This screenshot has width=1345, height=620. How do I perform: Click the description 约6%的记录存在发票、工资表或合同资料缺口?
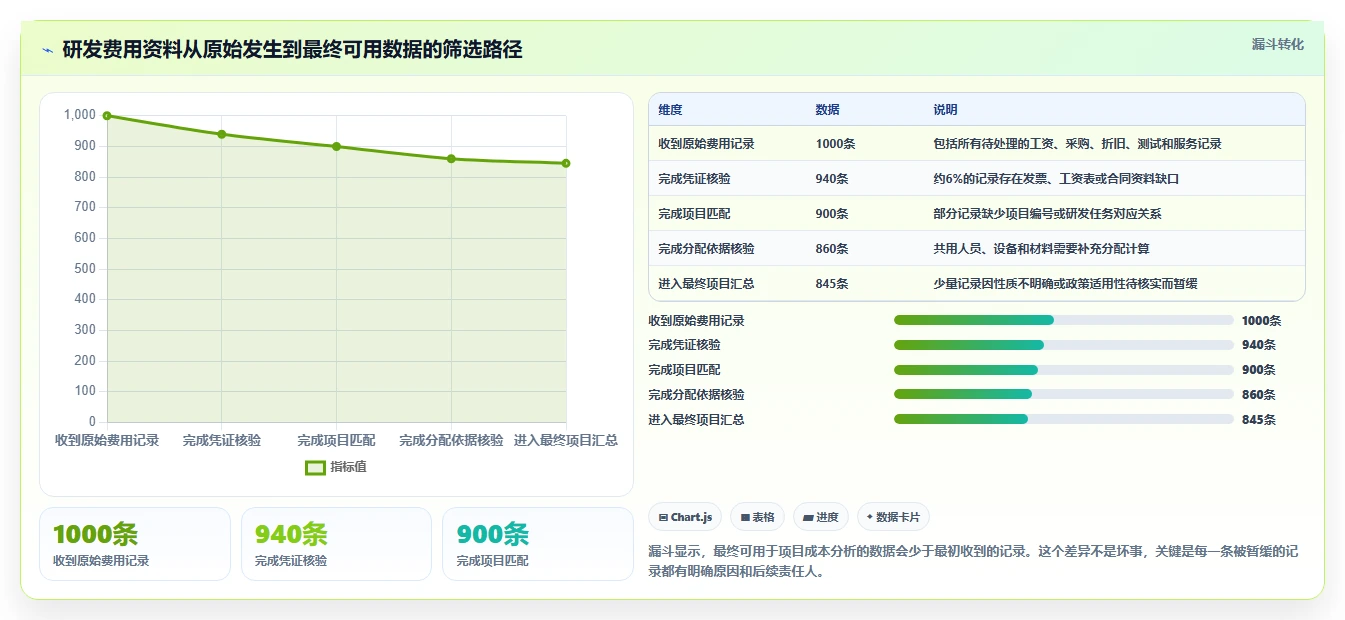1056,179
